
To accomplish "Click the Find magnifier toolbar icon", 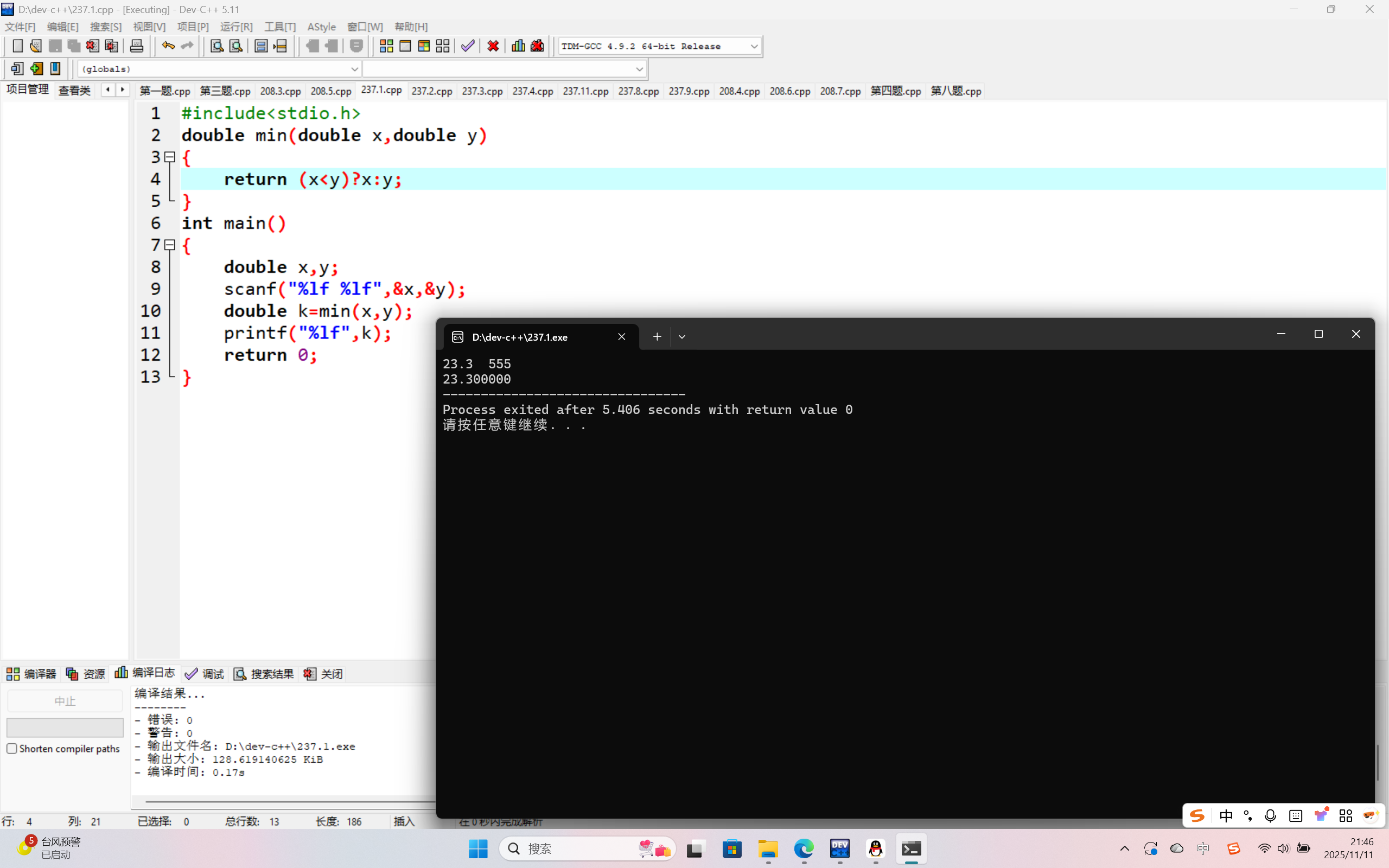I will coord(216,46).
